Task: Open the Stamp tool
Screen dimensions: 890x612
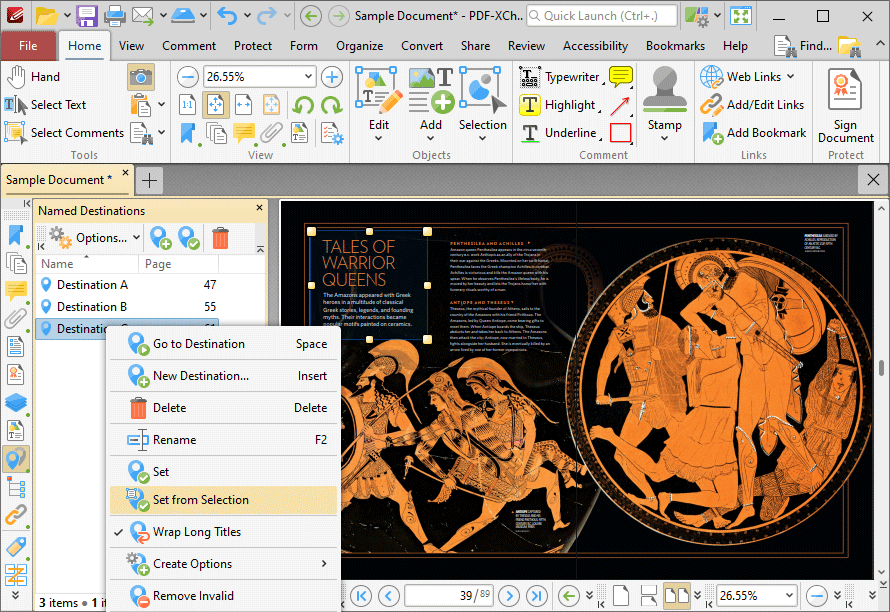Action: (x=664, y=104)
